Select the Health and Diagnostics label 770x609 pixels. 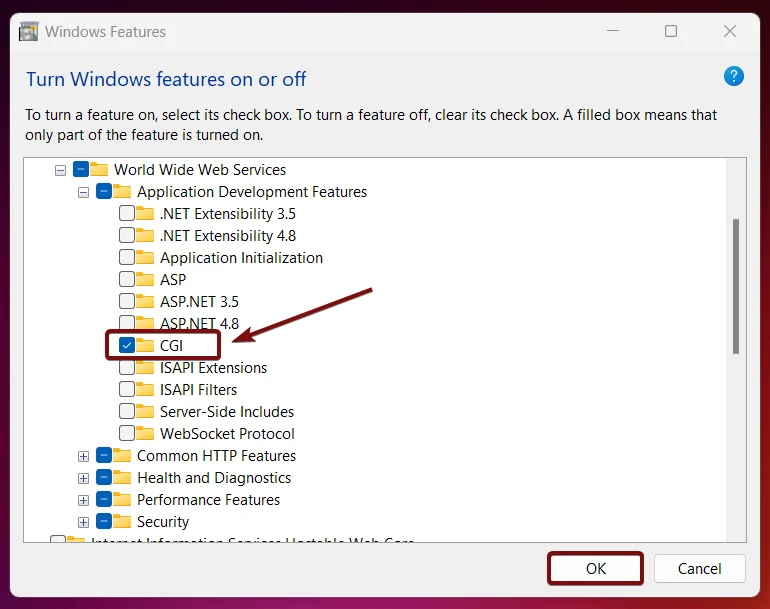(x=214, y=478)
